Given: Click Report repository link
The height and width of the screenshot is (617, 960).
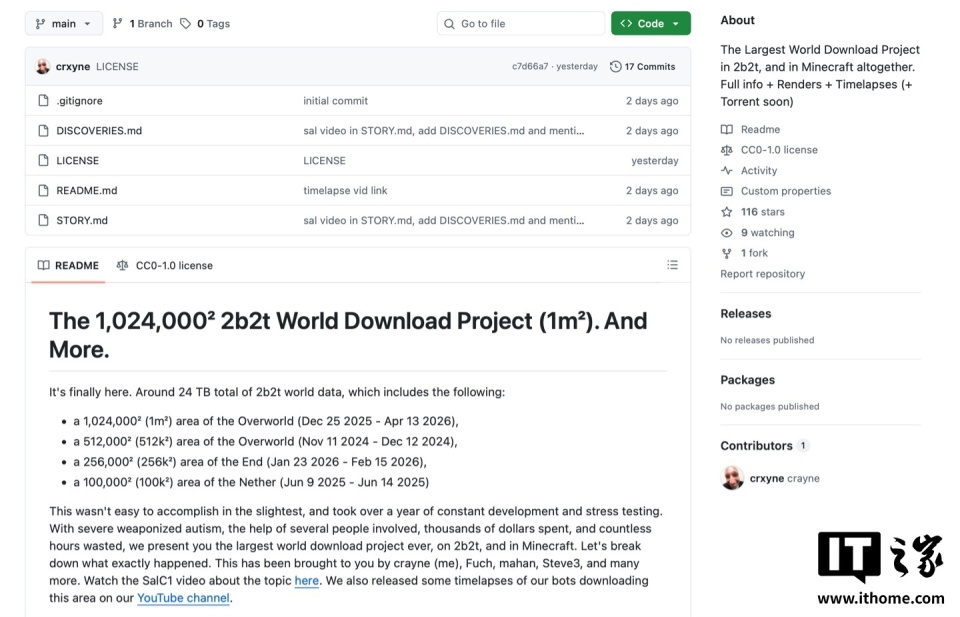Looking at the screenshot, I should (762, 274).
